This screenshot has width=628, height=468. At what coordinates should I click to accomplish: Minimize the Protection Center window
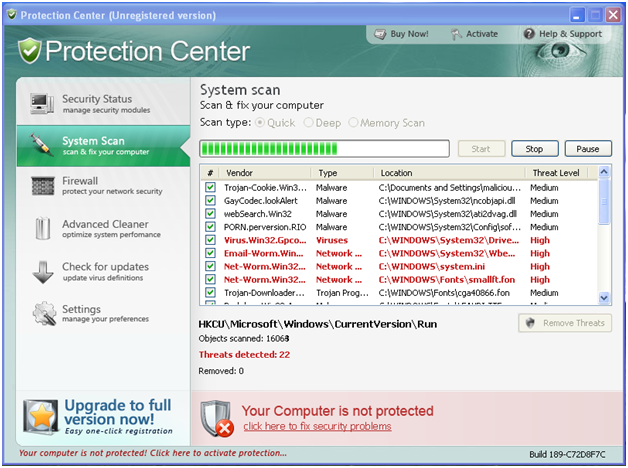coord(577,16)
